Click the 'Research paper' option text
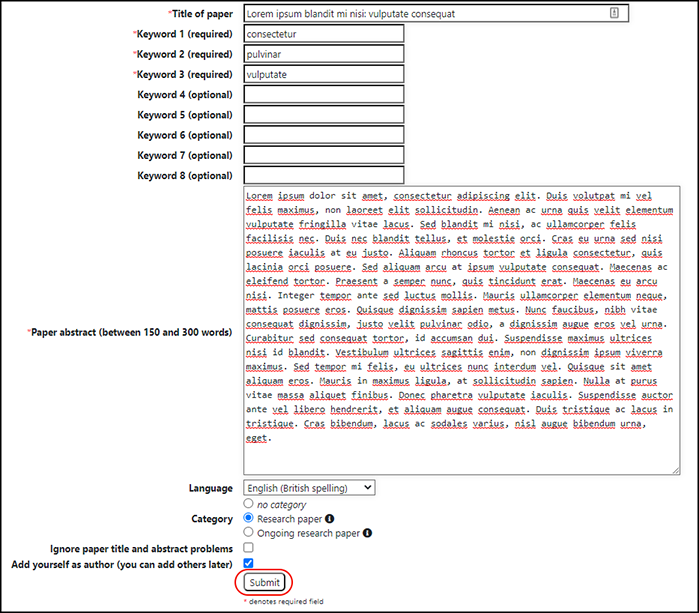 point(289,519)
